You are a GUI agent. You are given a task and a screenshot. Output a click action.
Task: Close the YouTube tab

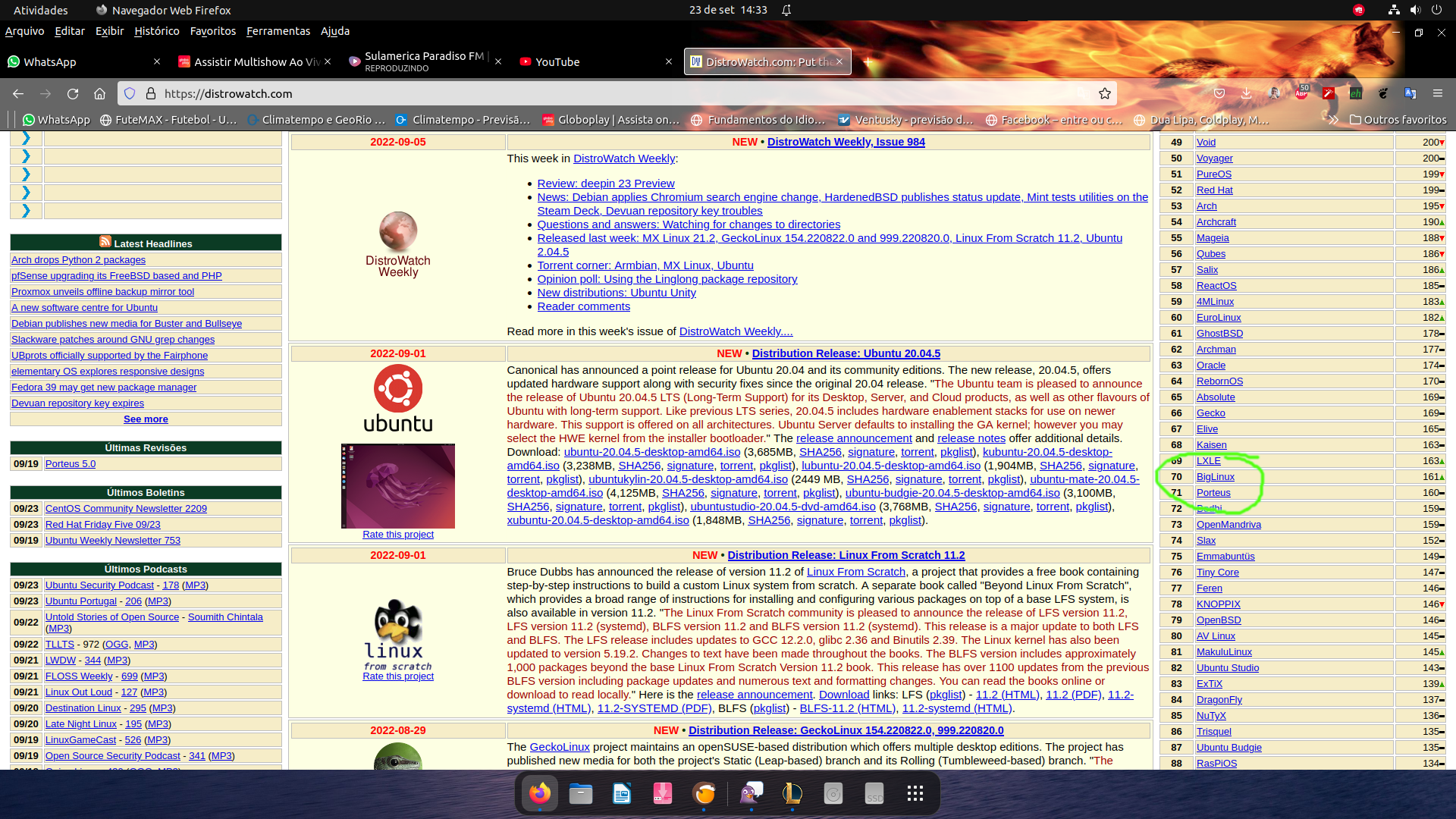click(669, 61)
